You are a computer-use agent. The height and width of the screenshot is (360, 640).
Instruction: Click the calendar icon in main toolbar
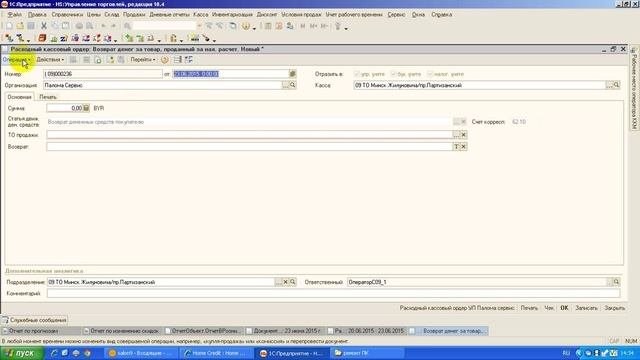[279, 26]
